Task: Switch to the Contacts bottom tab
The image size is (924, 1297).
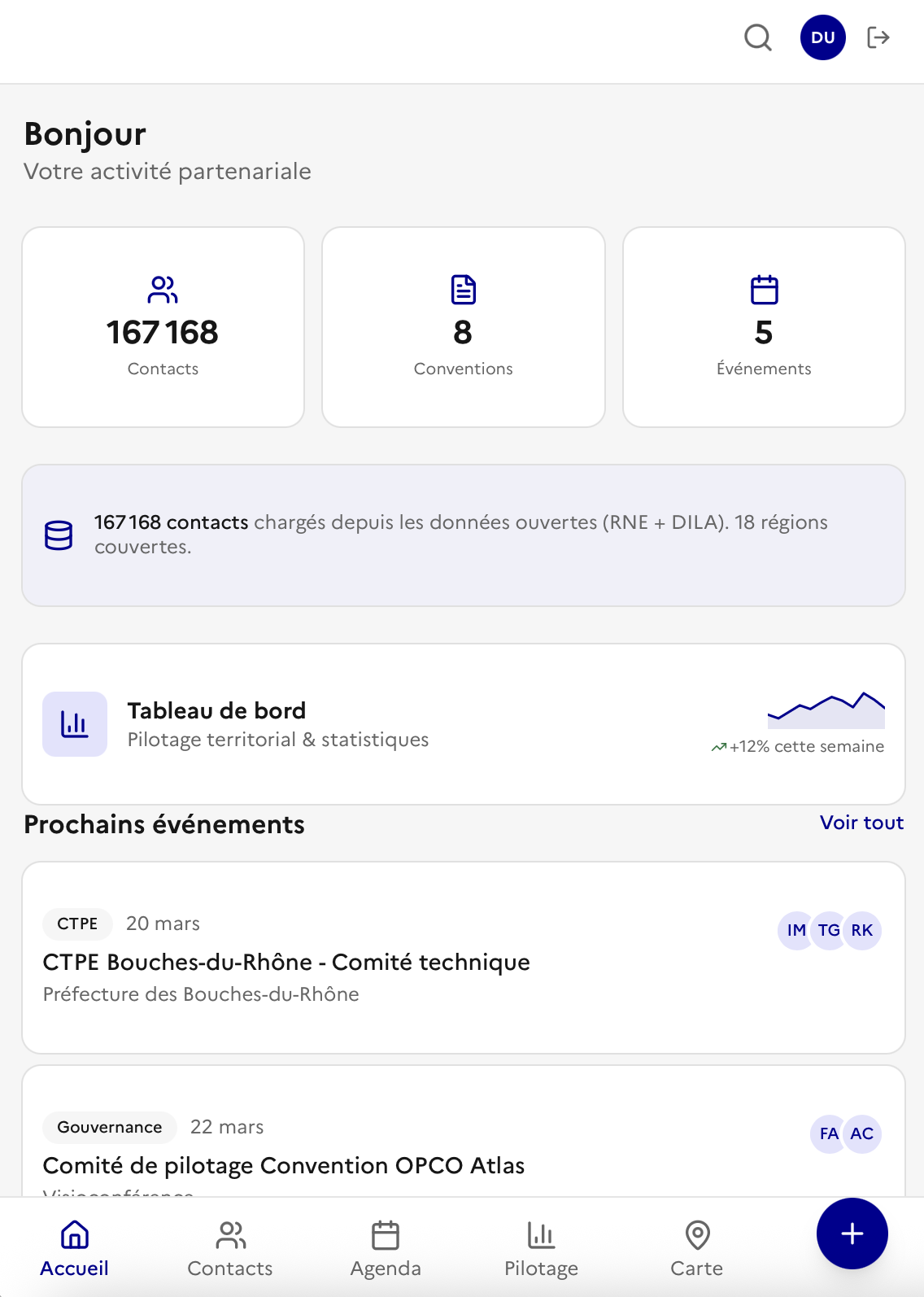Action: pyautogui.click(x=230, y=1248)
